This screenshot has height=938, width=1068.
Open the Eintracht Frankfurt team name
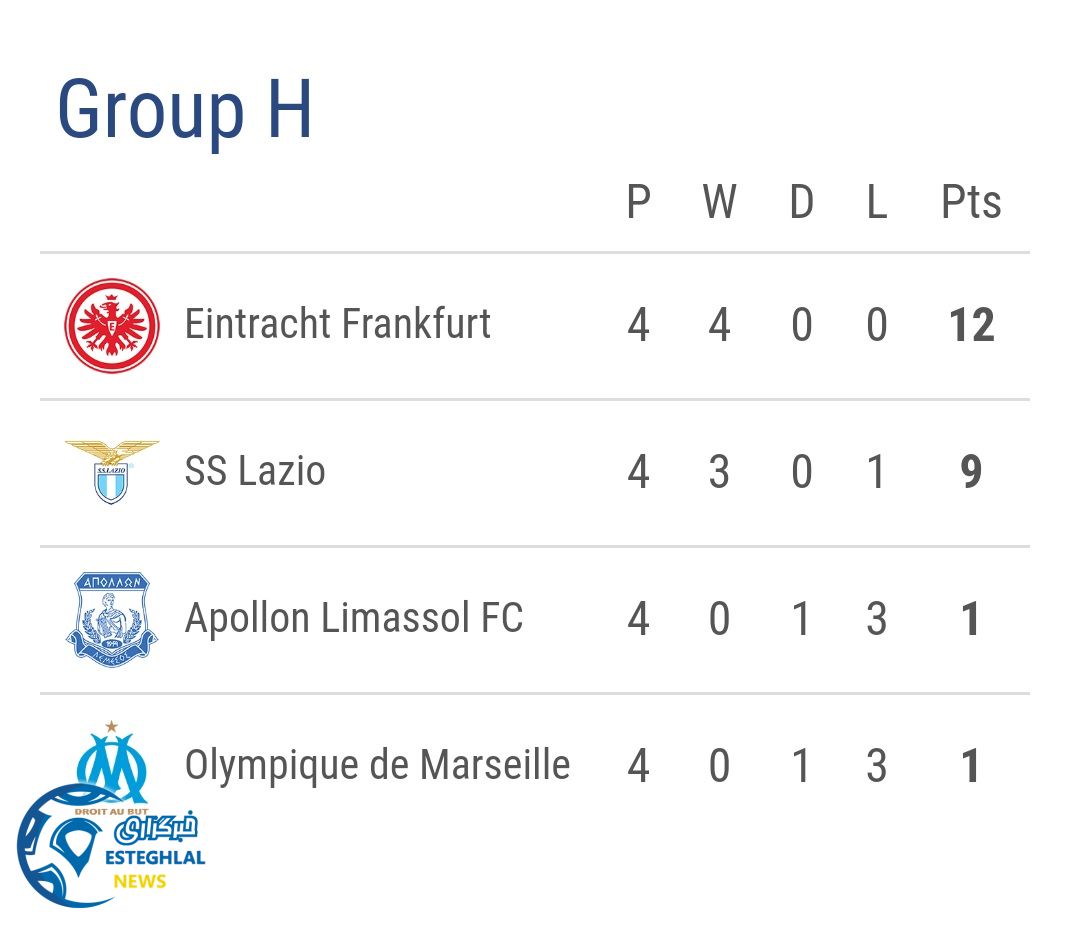pyautogui.click(x=338, y=325)
